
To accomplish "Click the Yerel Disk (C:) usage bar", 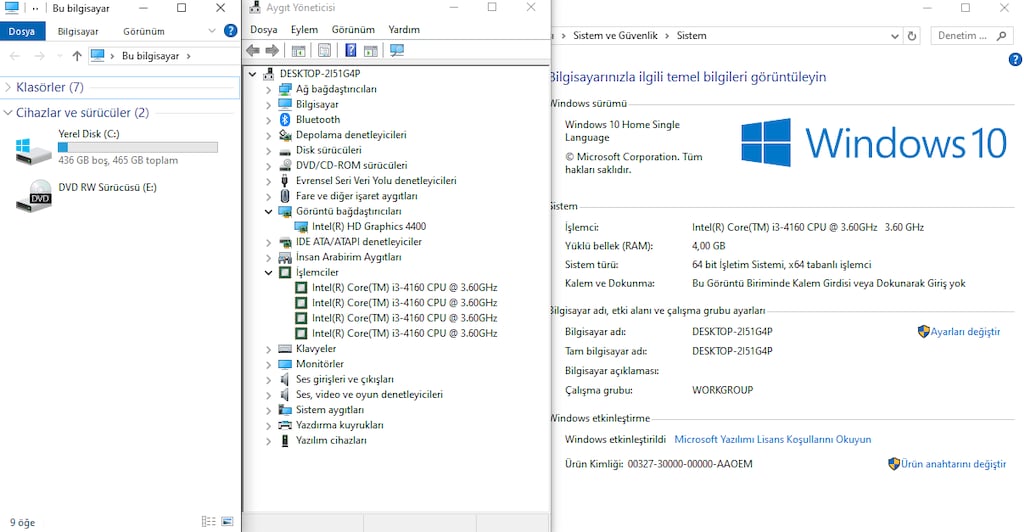I will (x=138, y=148).
